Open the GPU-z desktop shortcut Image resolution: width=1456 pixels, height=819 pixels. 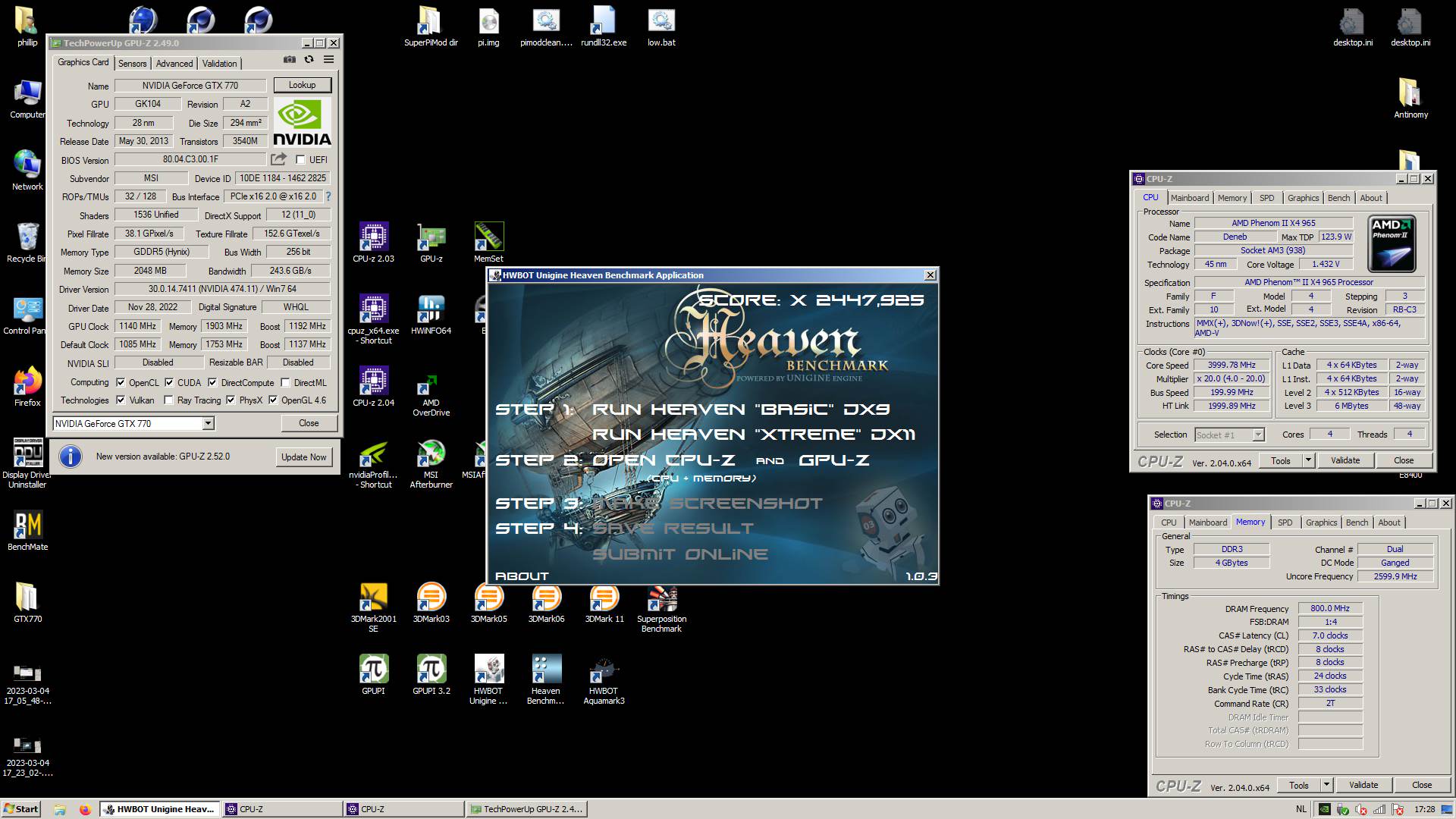click(431, 243)
